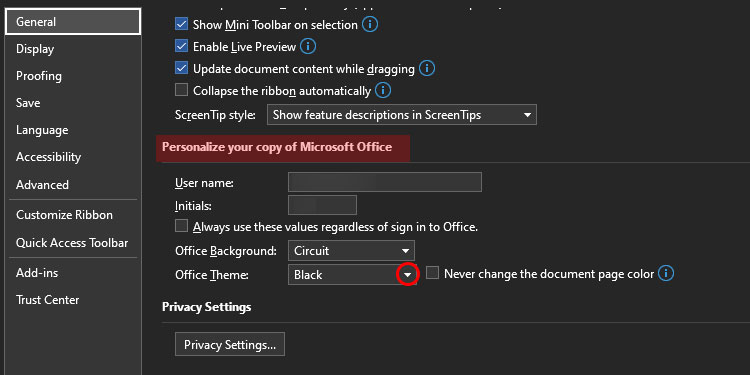Click the Personalize your copy of Microsoft Office heading
This screenshot has height=375, width=750.
pyautogui.click(x=277, y=147)
